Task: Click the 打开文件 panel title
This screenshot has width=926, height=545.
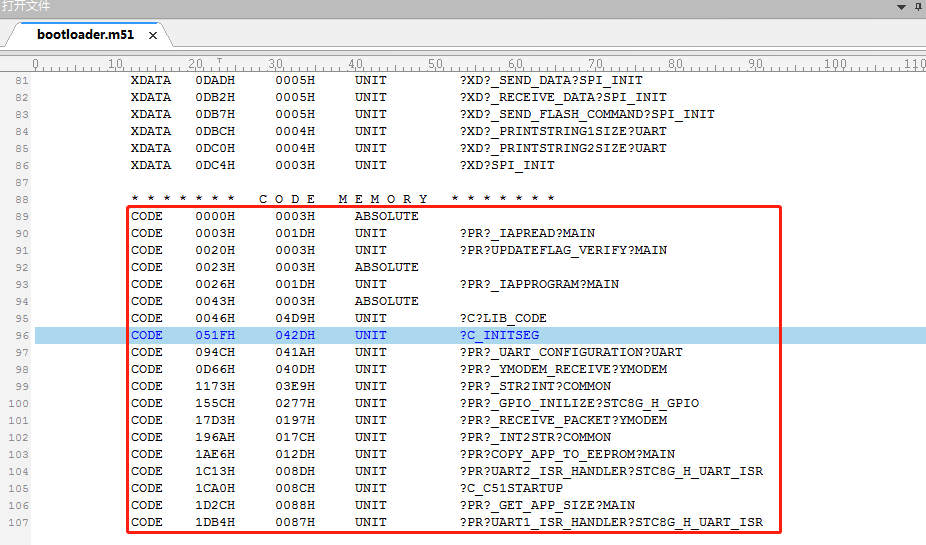Action: [x=26, y=6]
